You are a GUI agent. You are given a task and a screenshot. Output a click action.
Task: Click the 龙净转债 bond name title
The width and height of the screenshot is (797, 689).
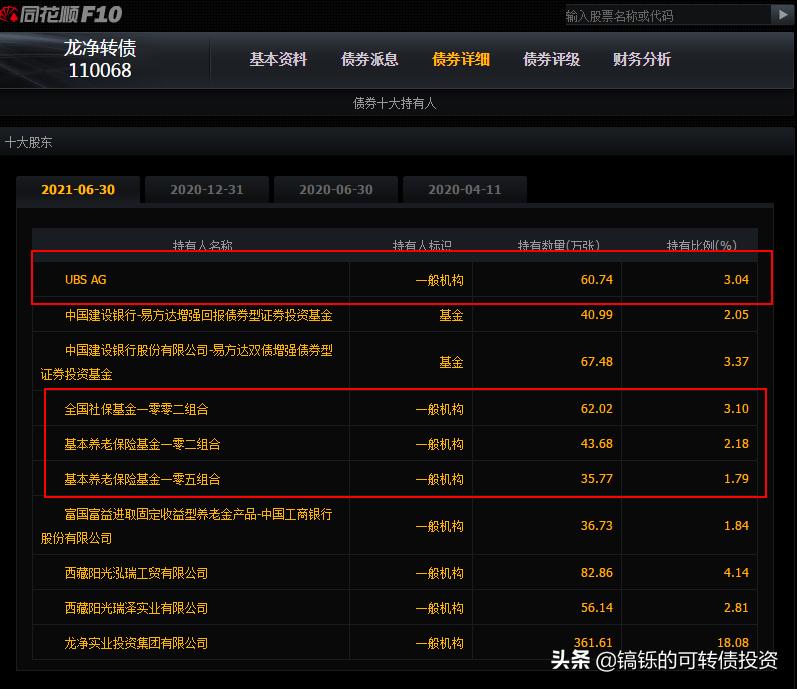(x=100, y=48)
